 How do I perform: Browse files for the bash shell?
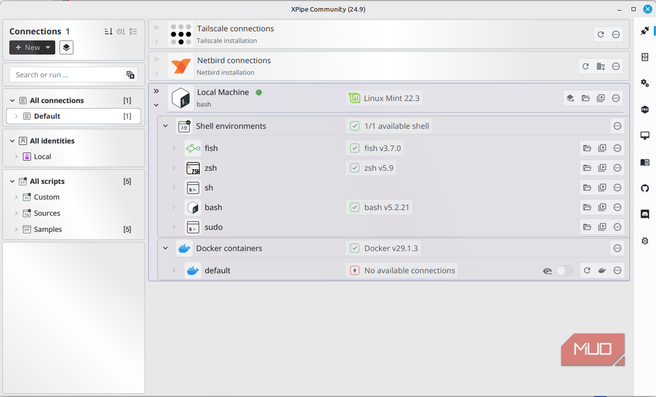pyautogui.click(x=587, y=207)
